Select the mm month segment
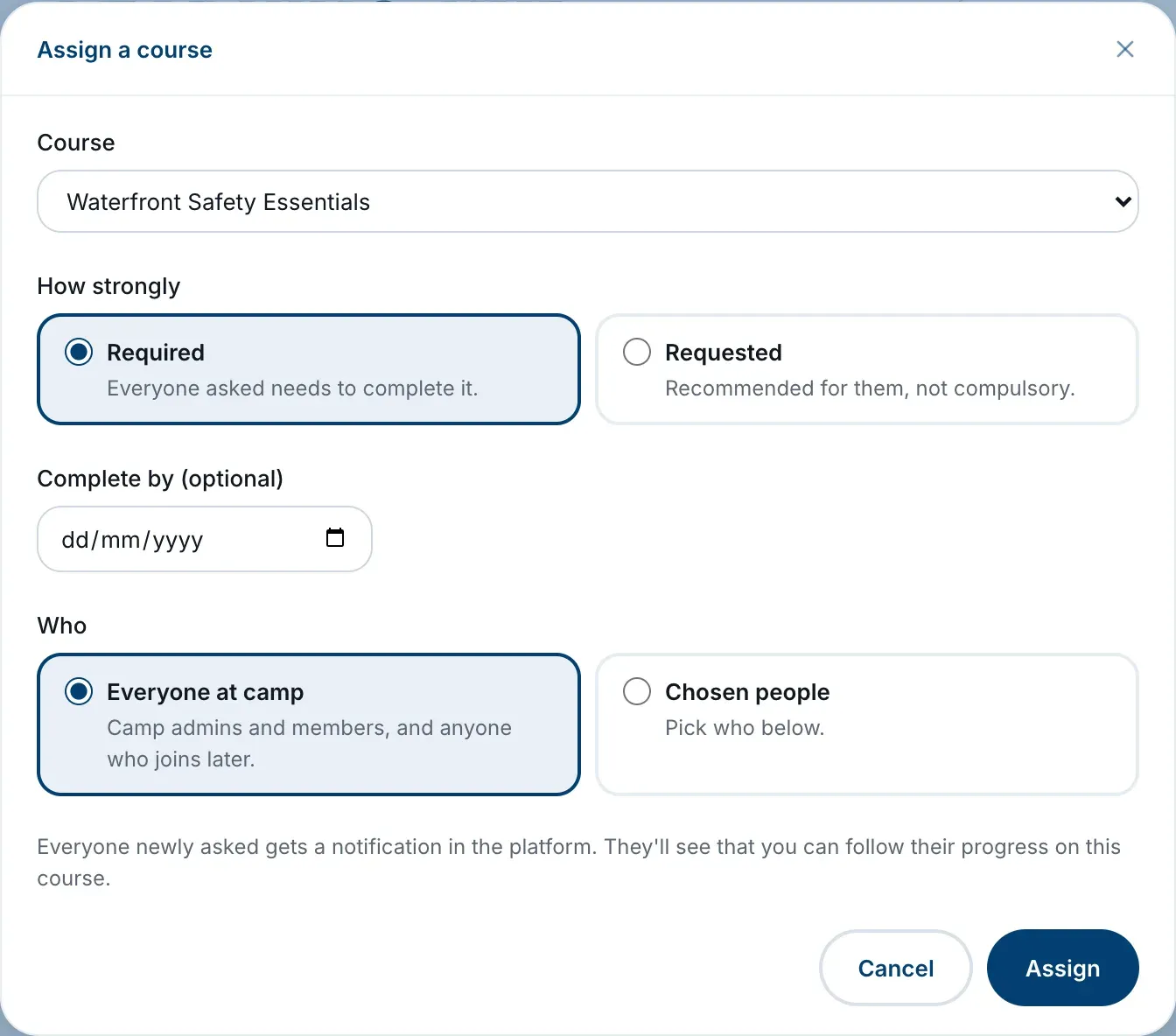 point(121,540)
